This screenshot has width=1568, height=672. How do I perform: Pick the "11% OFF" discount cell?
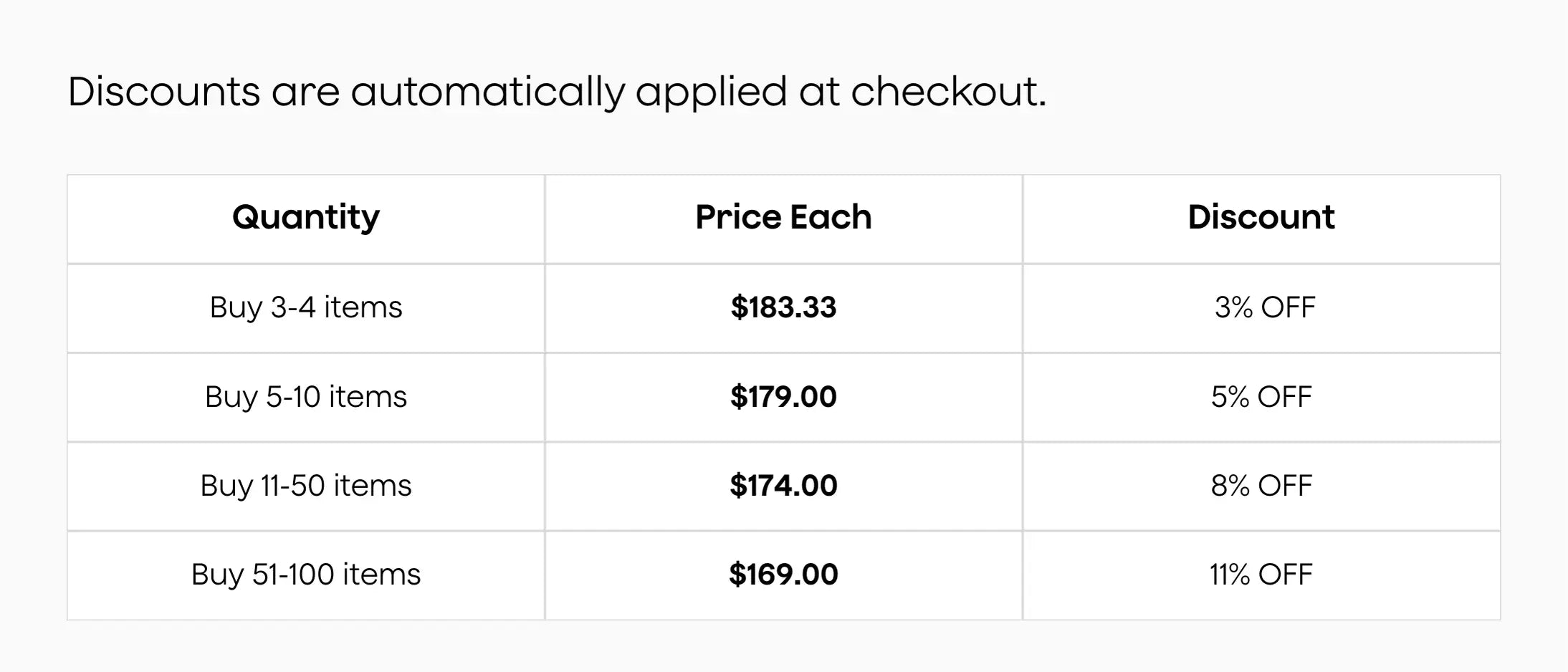(1261, 575)
